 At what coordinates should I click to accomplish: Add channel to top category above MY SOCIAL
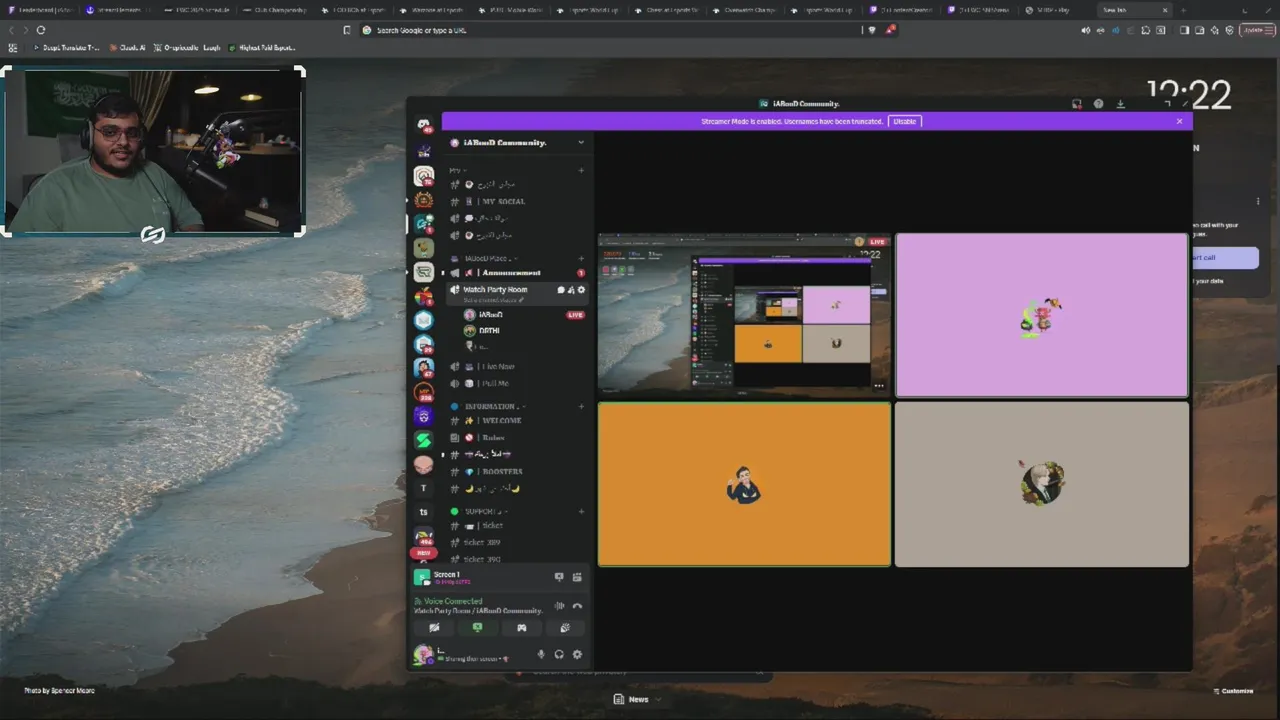coord(581,171)
